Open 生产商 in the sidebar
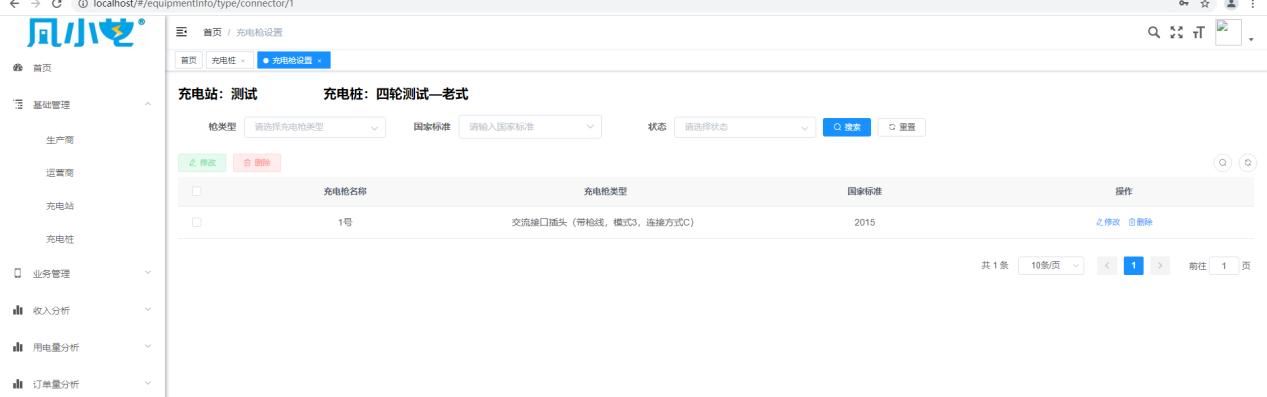This screenshot has height=397, width=1267. click(59, 140)
